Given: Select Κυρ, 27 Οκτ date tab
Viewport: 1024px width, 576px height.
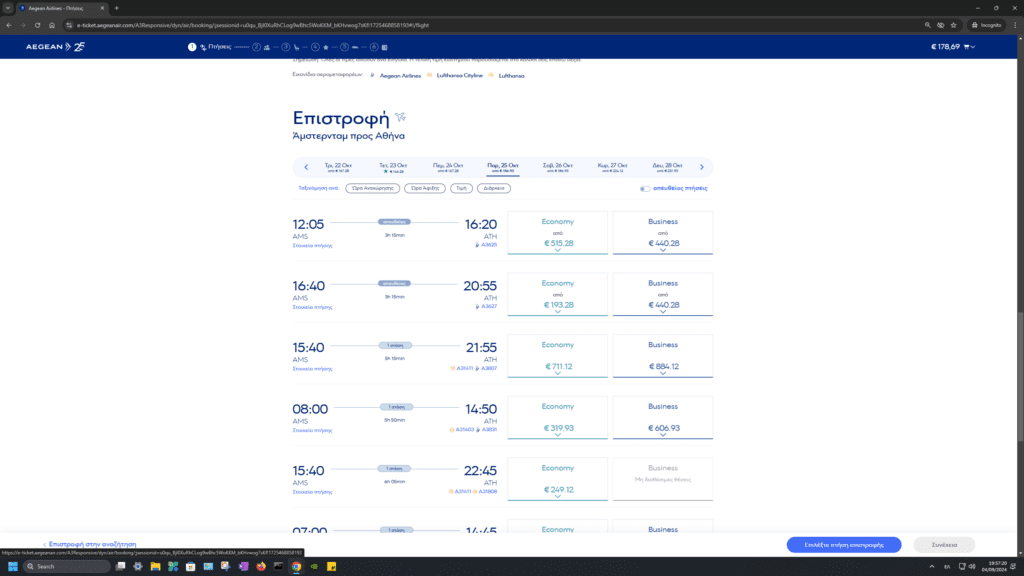Looking at the screenshot, I should [x=613, y=167].
